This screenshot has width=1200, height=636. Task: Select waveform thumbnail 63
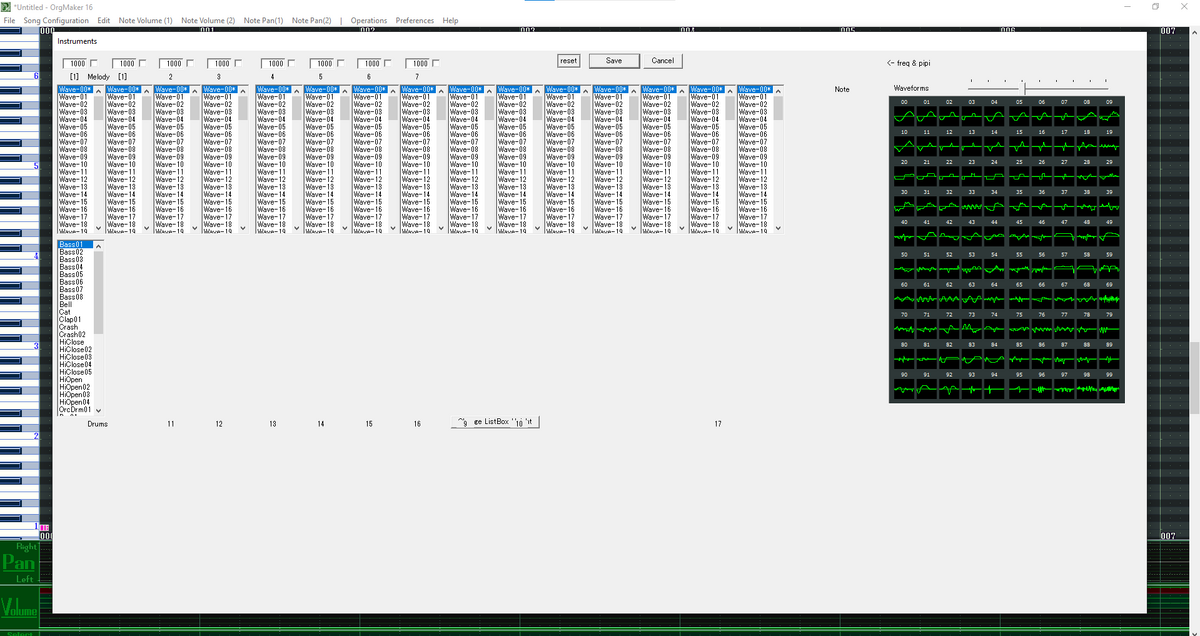[973, 297]
